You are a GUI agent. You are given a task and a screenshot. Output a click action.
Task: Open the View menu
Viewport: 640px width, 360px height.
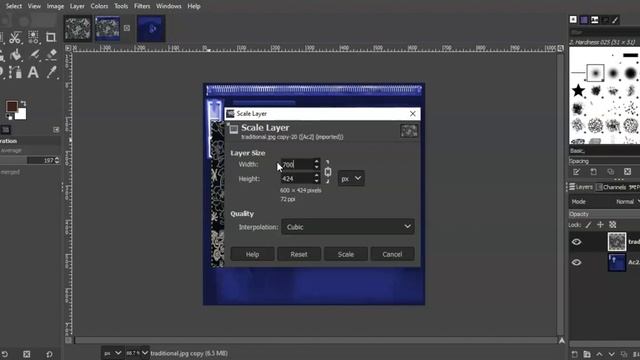tap(34, 6)
